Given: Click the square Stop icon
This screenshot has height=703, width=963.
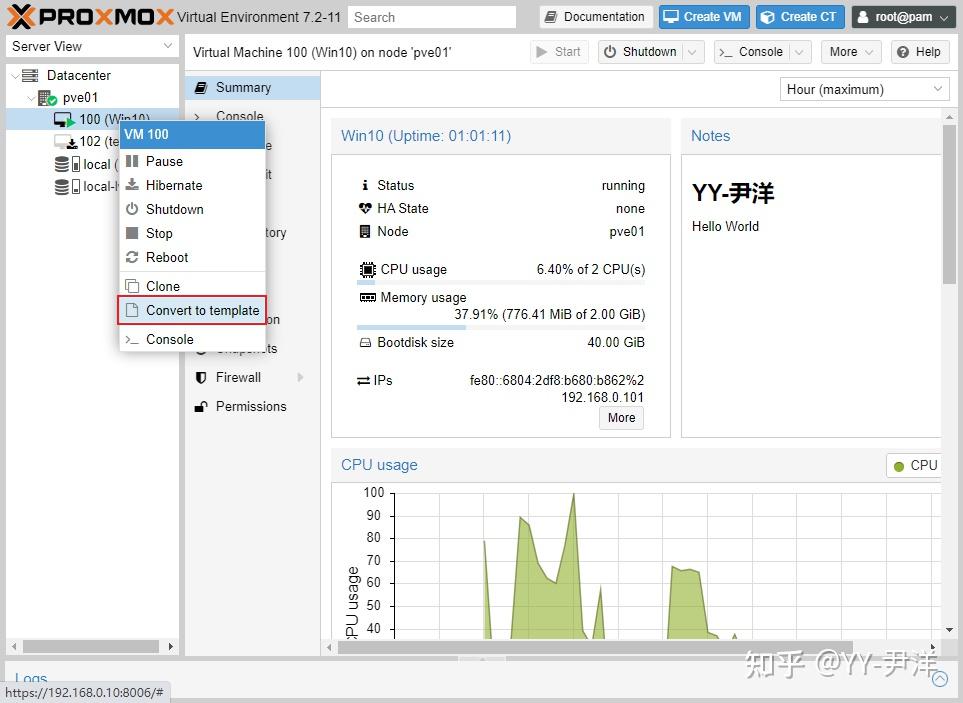Looking at the screenshot, I should pos(132,233).
